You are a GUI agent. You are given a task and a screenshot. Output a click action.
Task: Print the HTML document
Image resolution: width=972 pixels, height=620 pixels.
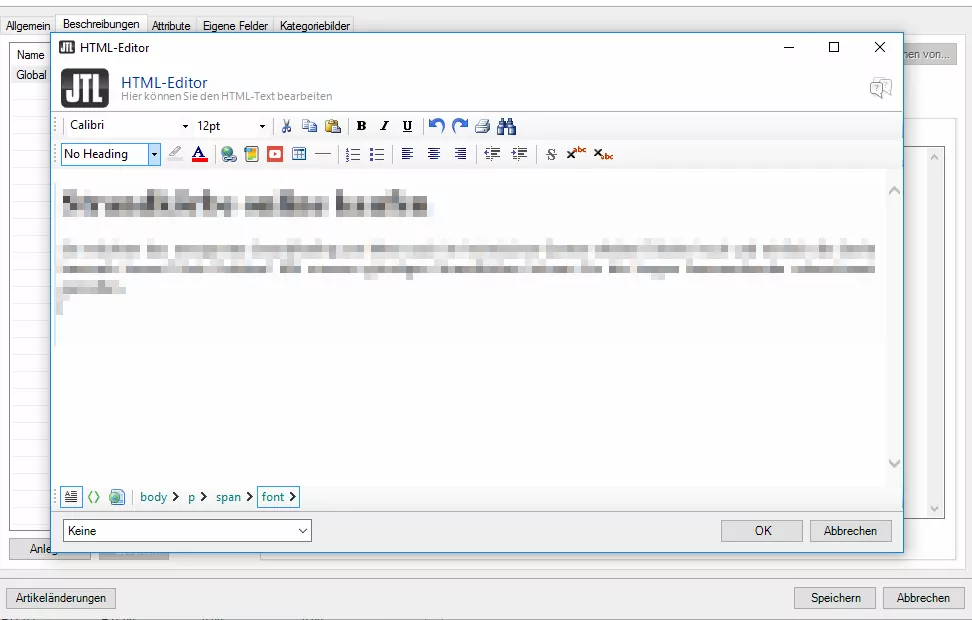click(x=482, y=126)
